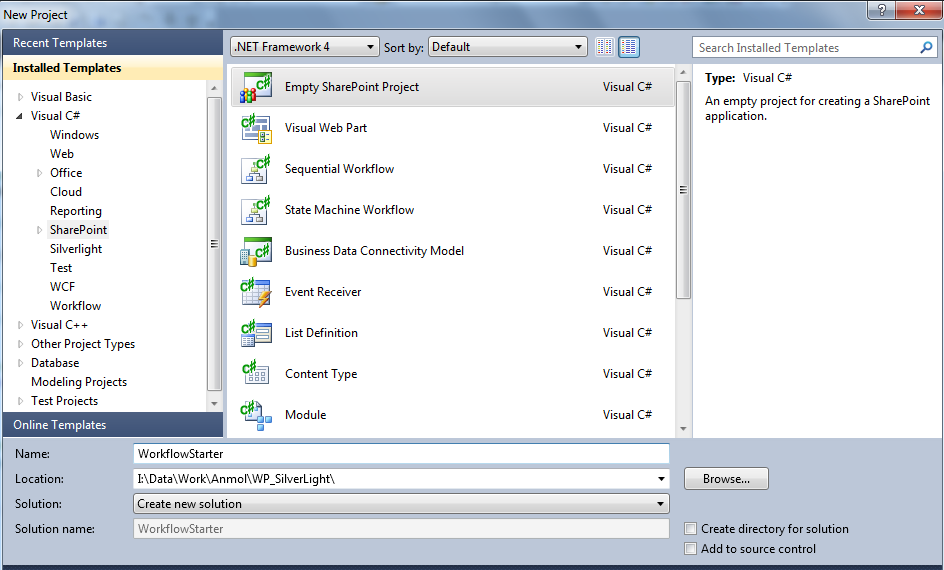Select the Modeling Projects category
The width and height of the screenshot is (944, 570).
tap(79, 382)
